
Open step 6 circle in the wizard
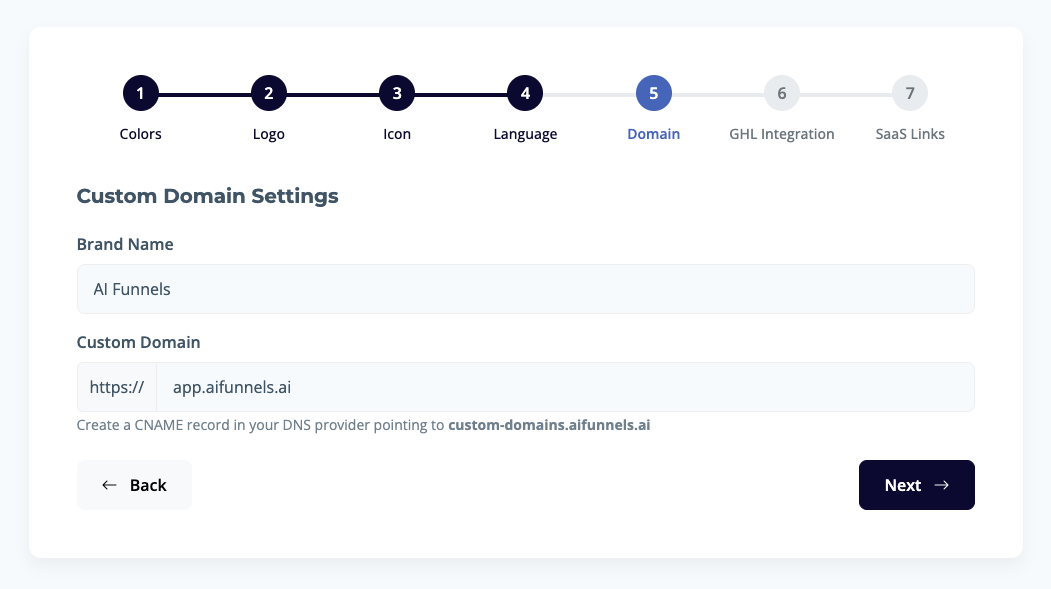781,94
